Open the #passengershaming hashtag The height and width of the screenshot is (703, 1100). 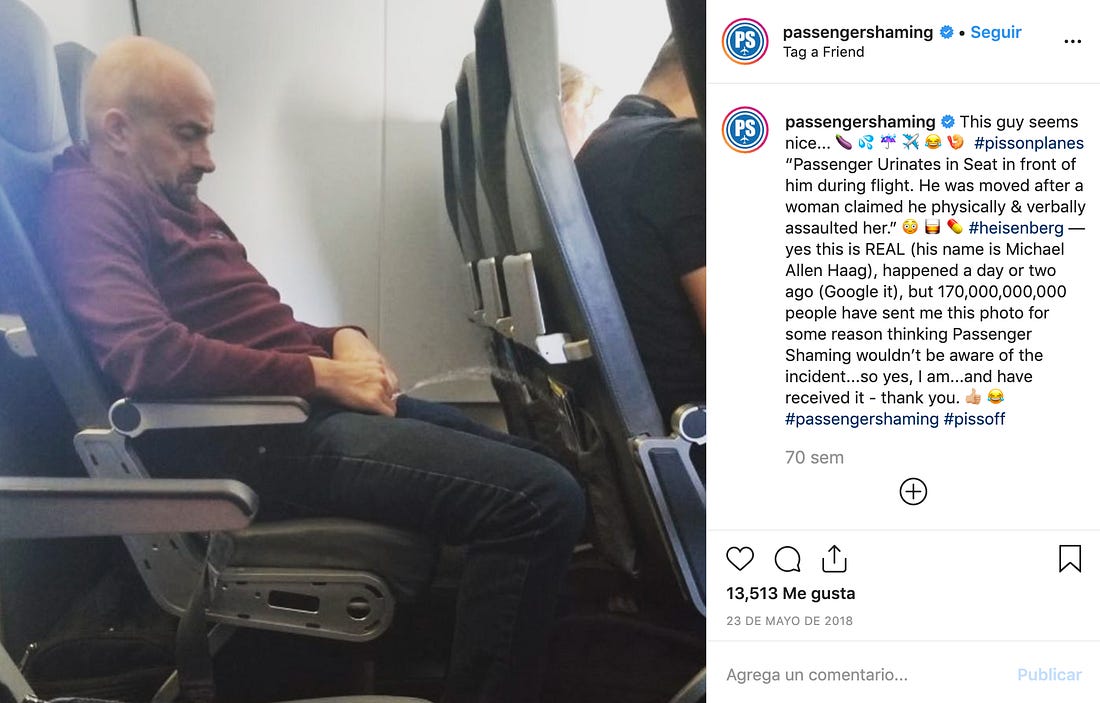tap(861, 419)
